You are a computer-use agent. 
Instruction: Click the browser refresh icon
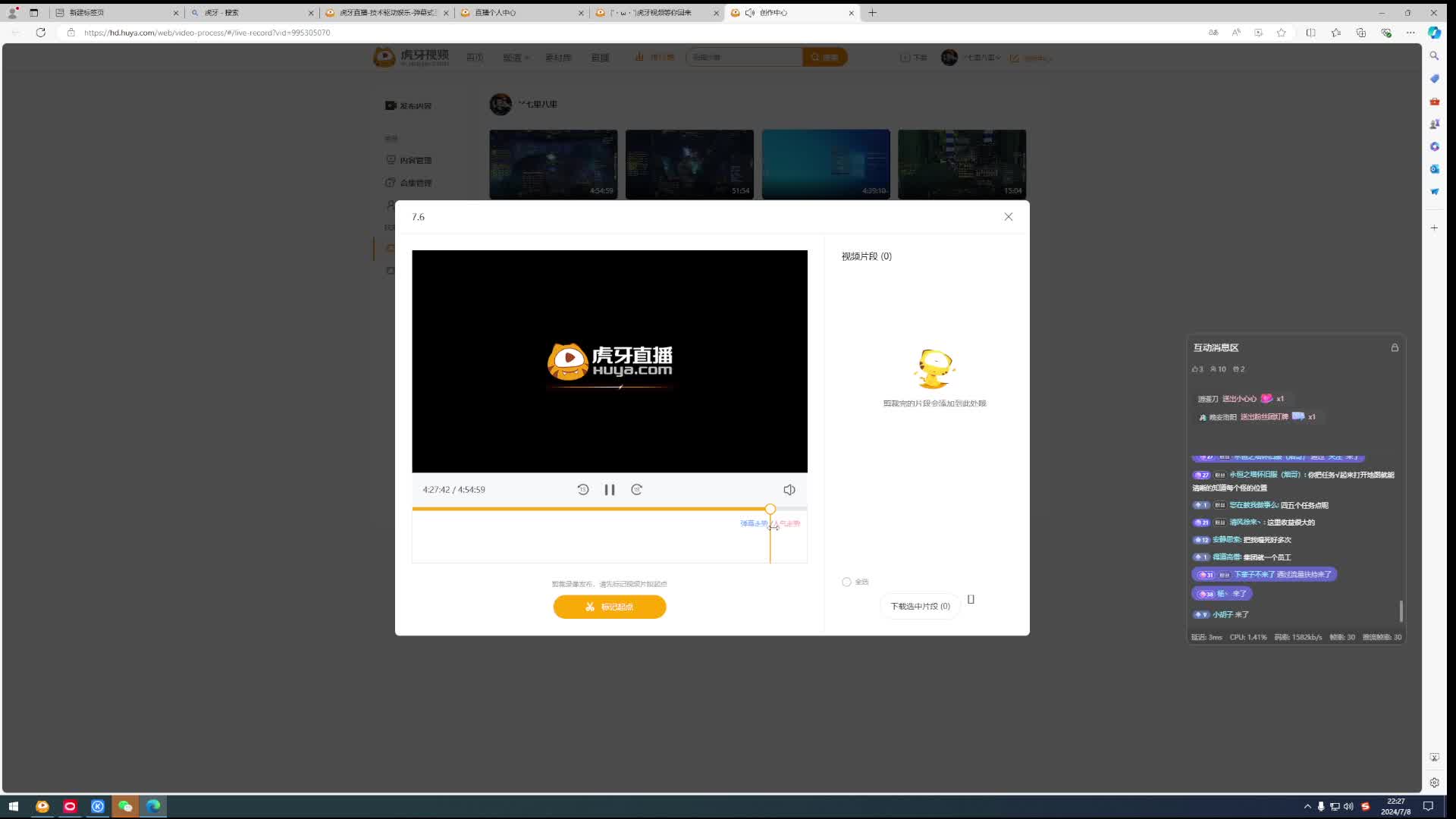click(41, 33)
